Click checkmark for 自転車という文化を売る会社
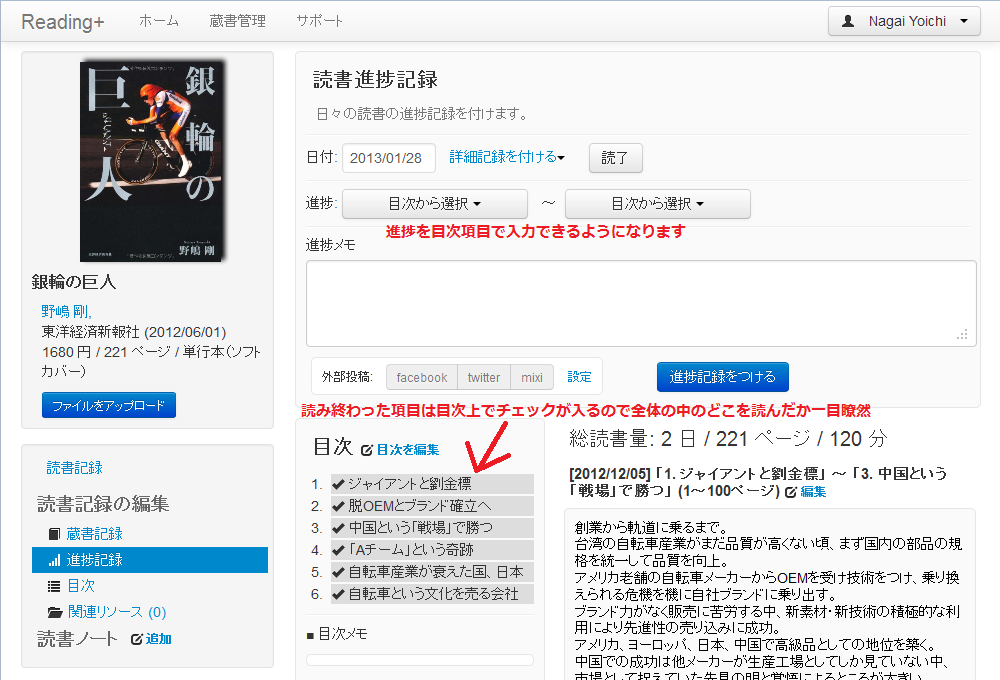 pos(339,594)
